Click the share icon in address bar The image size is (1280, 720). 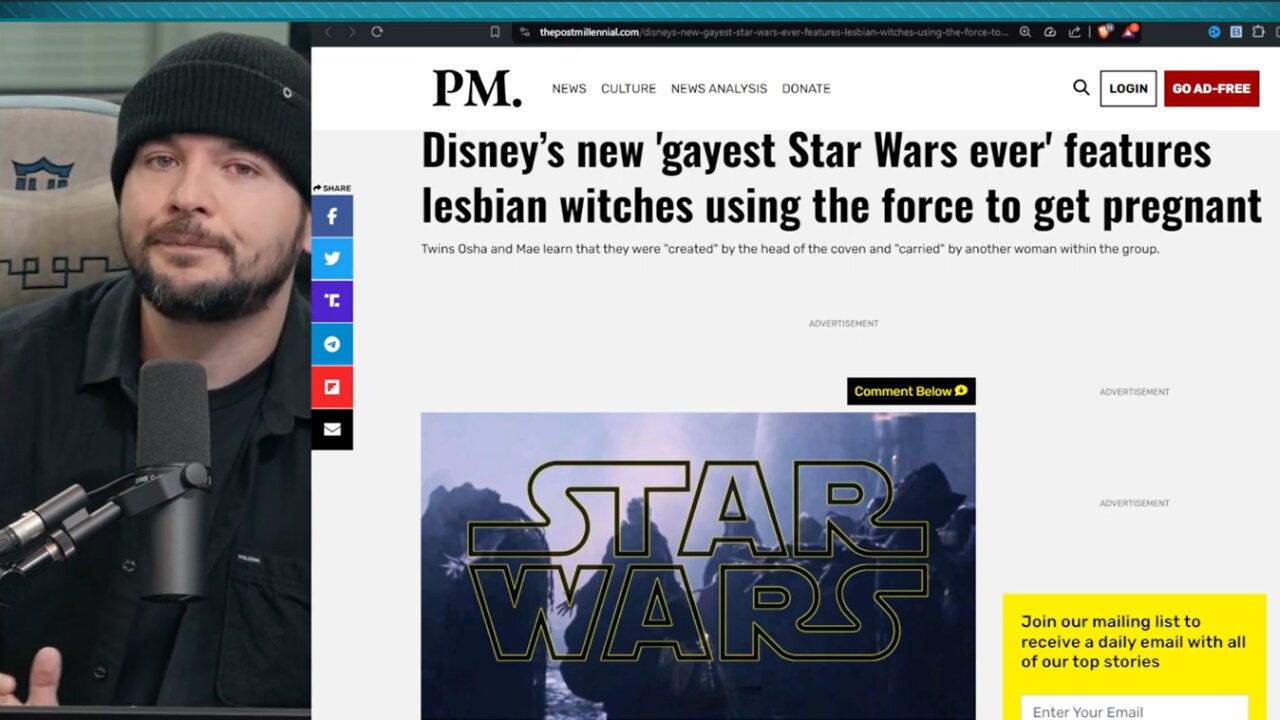point(1073,32)
